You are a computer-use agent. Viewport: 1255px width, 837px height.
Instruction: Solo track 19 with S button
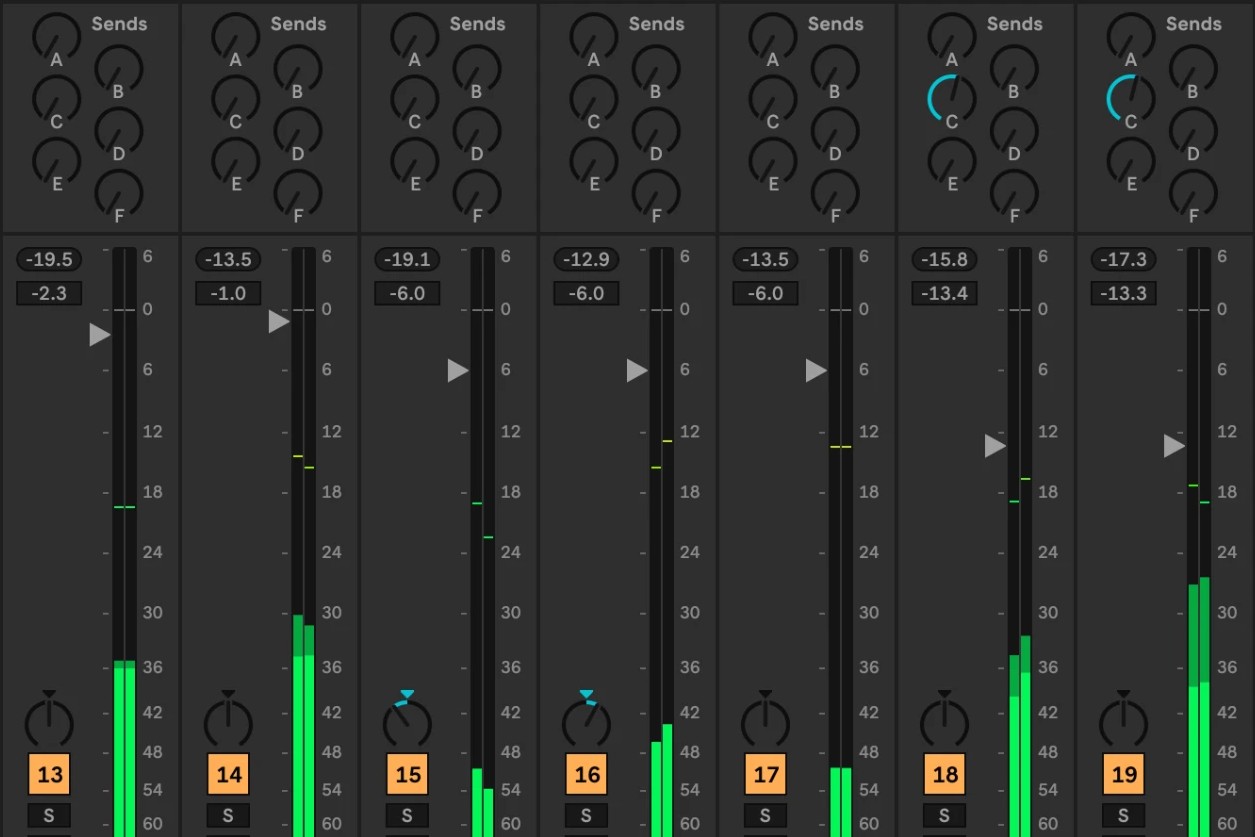(x=1123, y=816)
